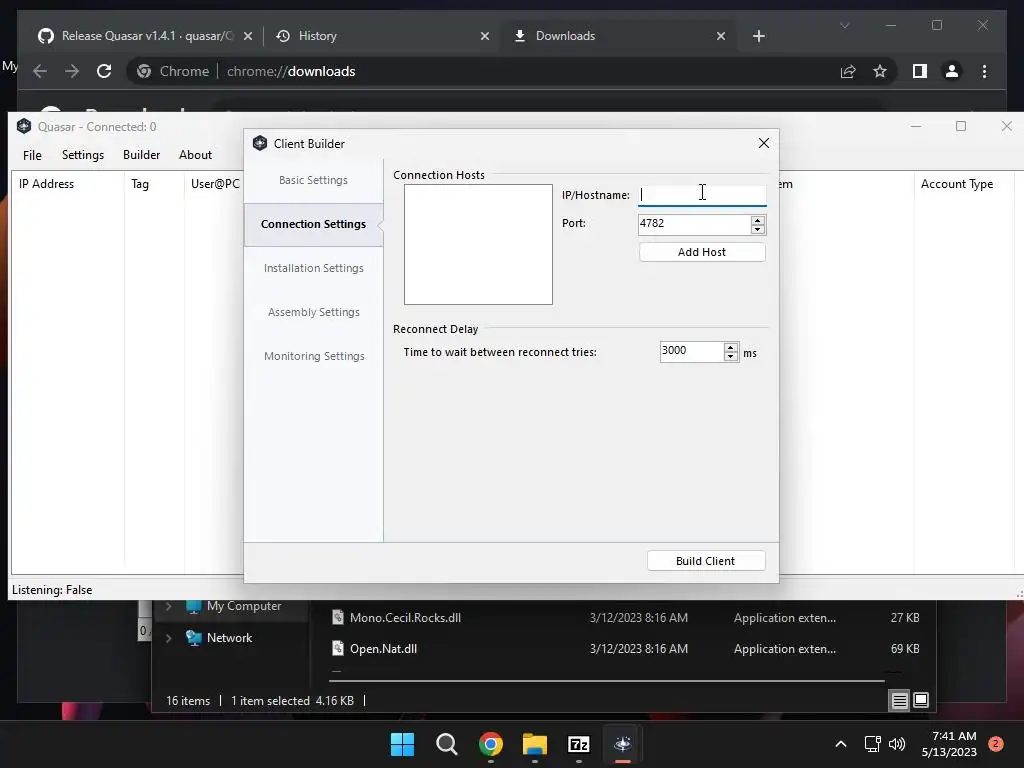Open Assembly Settings tab

click(313, 312)
